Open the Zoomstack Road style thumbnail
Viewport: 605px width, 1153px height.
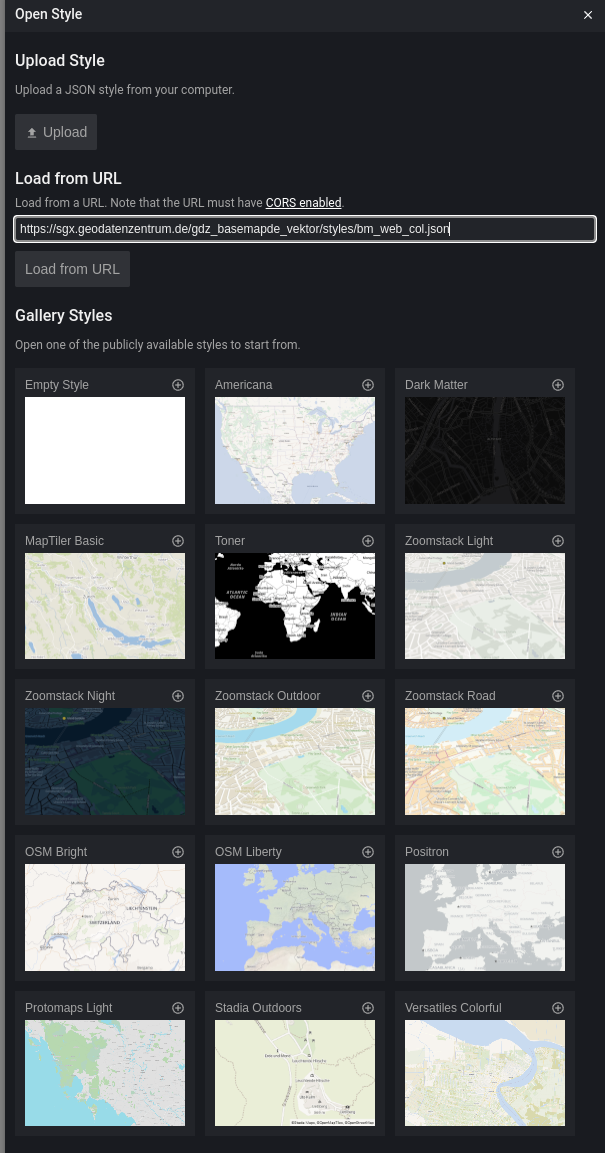pyautogui.click(x=485, y=761)
